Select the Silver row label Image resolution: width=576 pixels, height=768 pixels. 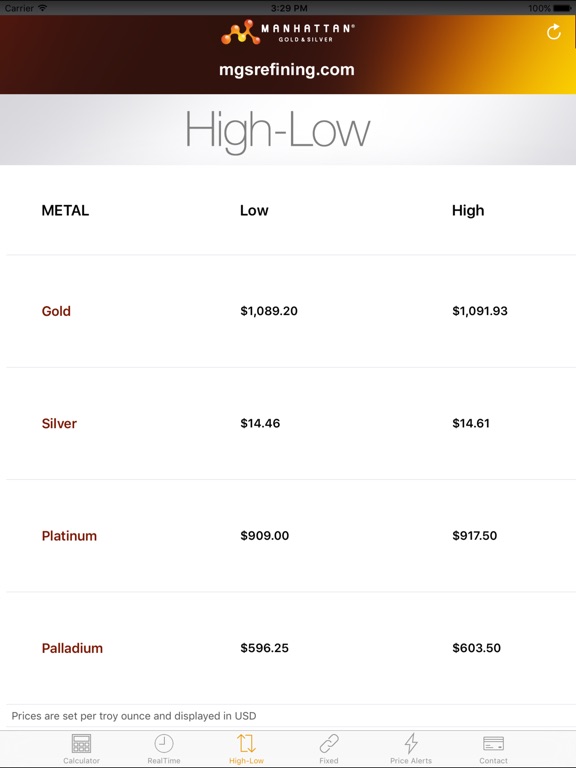tap(59, 423)
